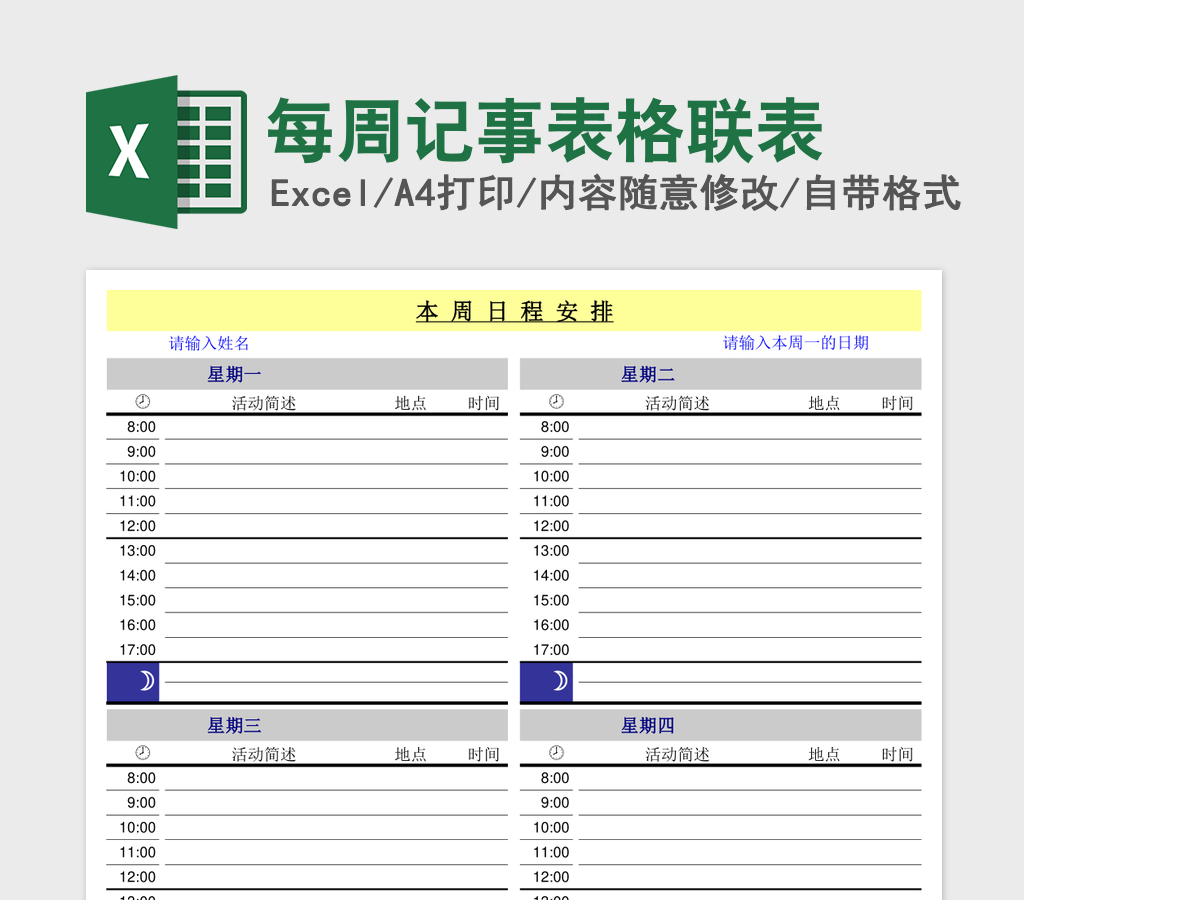Click 时间 column header under 星期三
Viewport: 1200px width, 900px height.
pyautogui.click(x=484, y=754)
